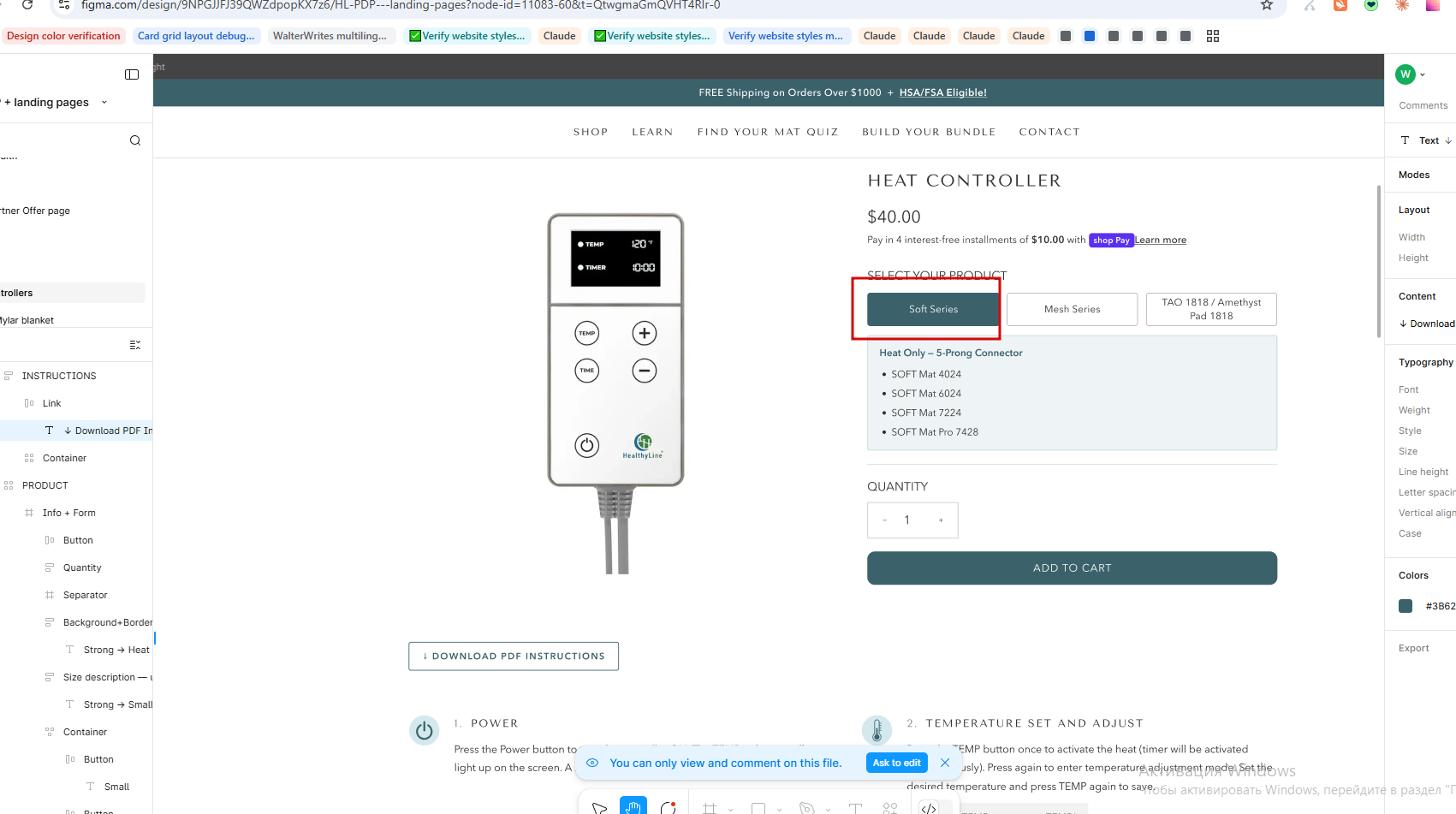Select the Soft Series option
1456x814 pixels.
[933, 309]
